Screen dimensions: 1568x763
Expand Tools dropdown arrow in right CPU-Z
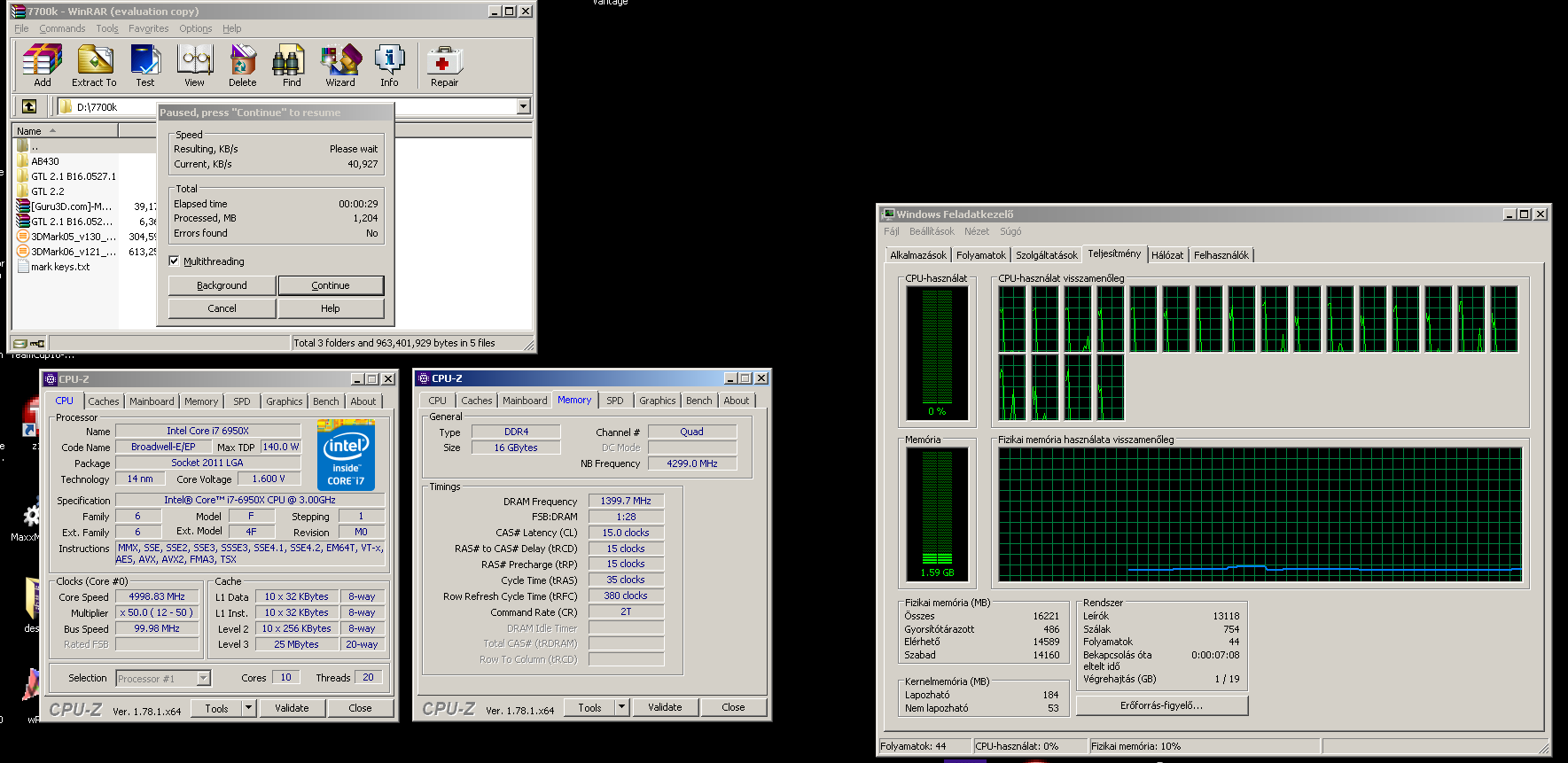point(622,707)
